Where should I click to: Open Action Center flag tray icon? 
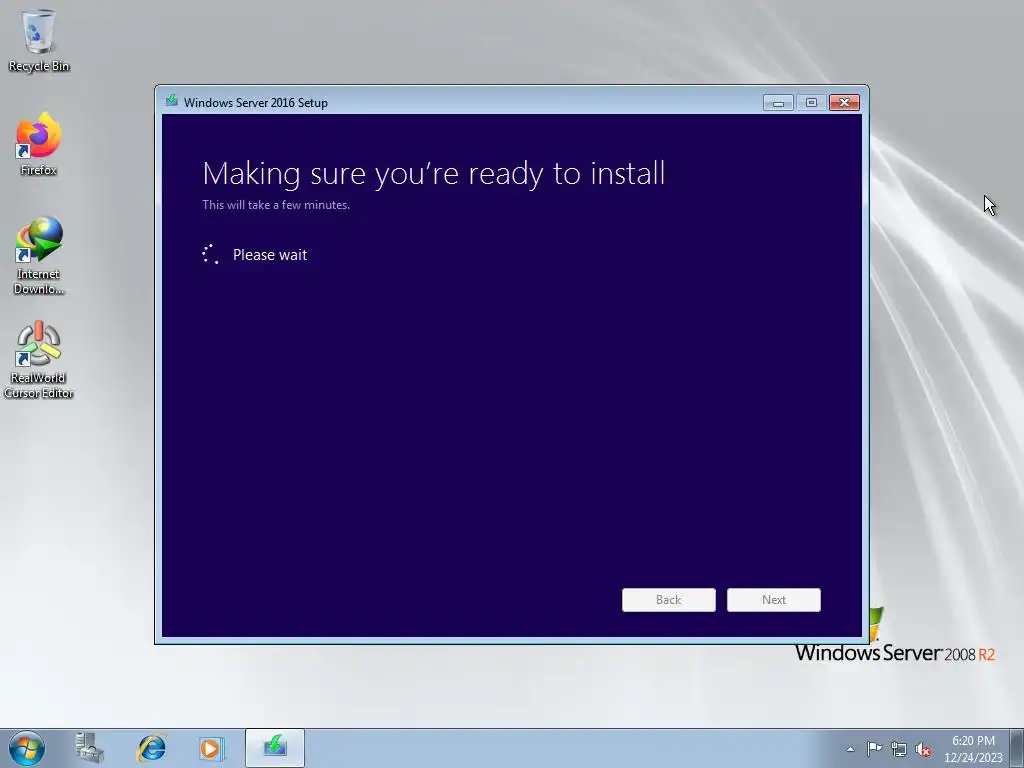click(x=874, y=749)
